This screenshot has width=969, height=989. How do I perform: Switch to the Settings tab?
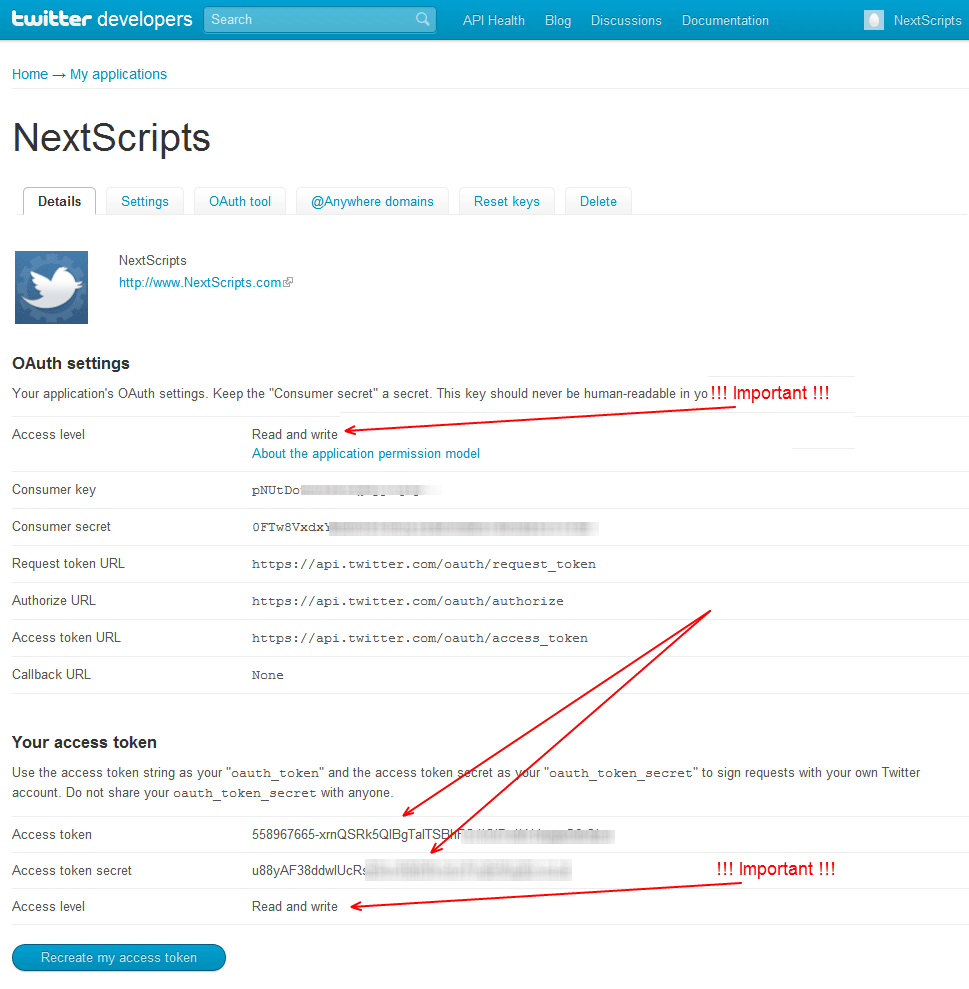144,201
